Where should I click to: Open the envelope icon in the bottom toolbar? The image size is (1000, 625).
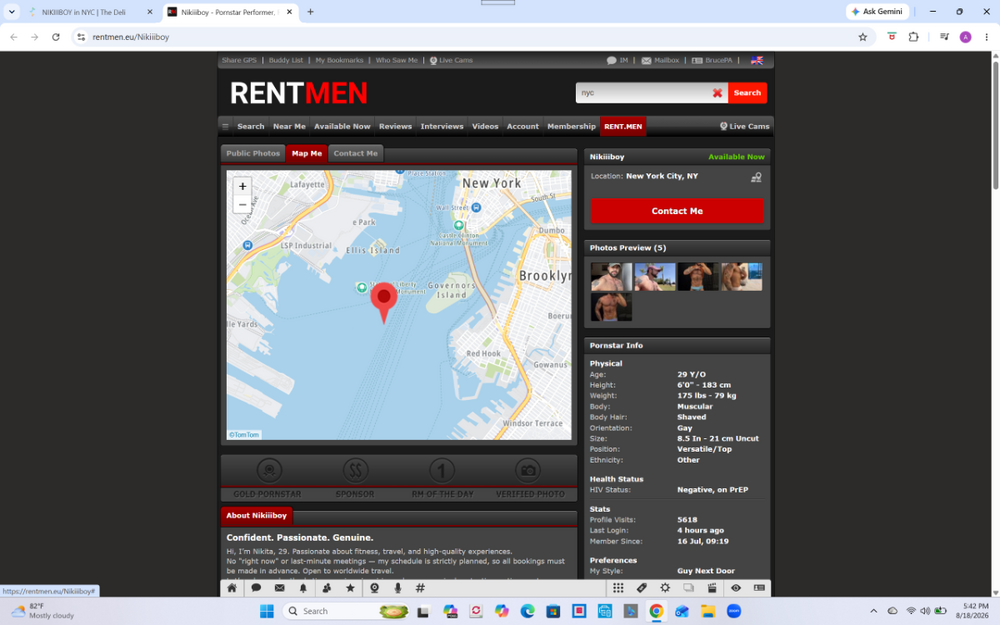279,588
